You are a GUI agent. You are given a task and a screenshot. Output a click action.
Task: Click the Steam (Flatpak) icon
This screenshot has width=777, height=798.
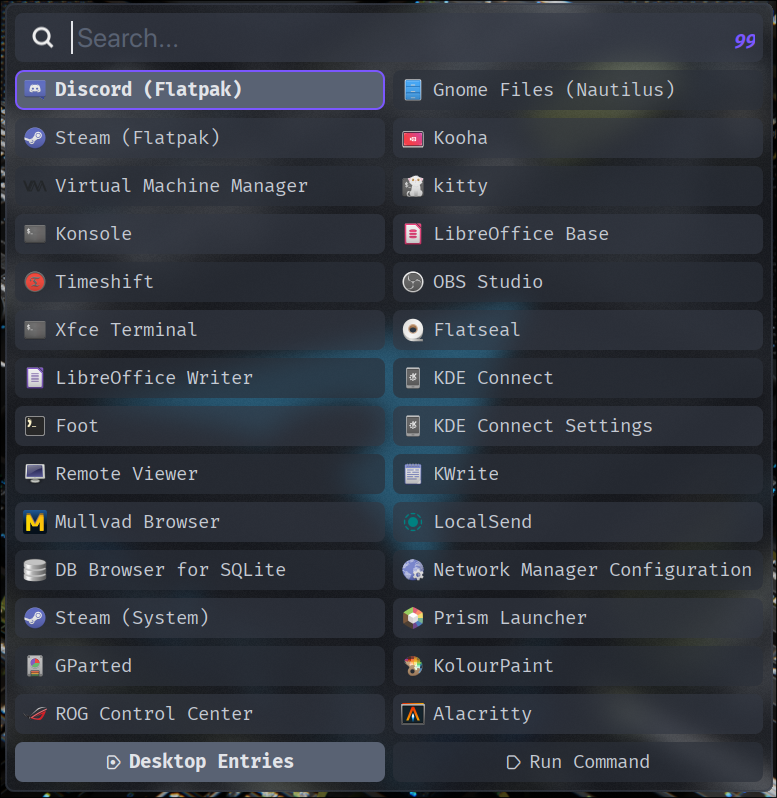click(35, 138)
